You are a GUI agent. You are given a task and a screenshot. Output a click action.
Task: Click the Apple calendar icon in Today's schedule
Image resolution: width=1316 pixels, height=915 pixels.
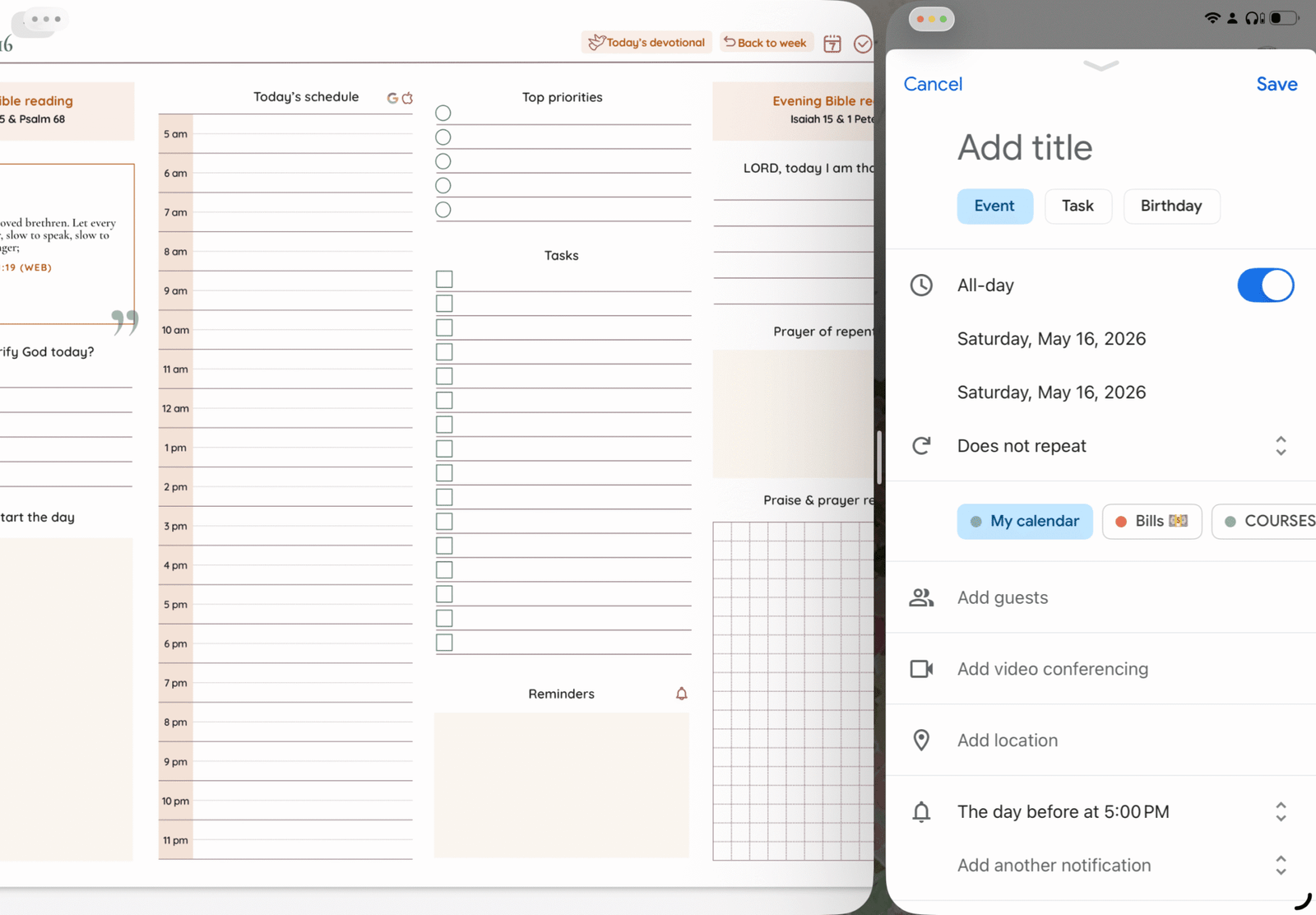pyautogui.click(x=407, y=98)
